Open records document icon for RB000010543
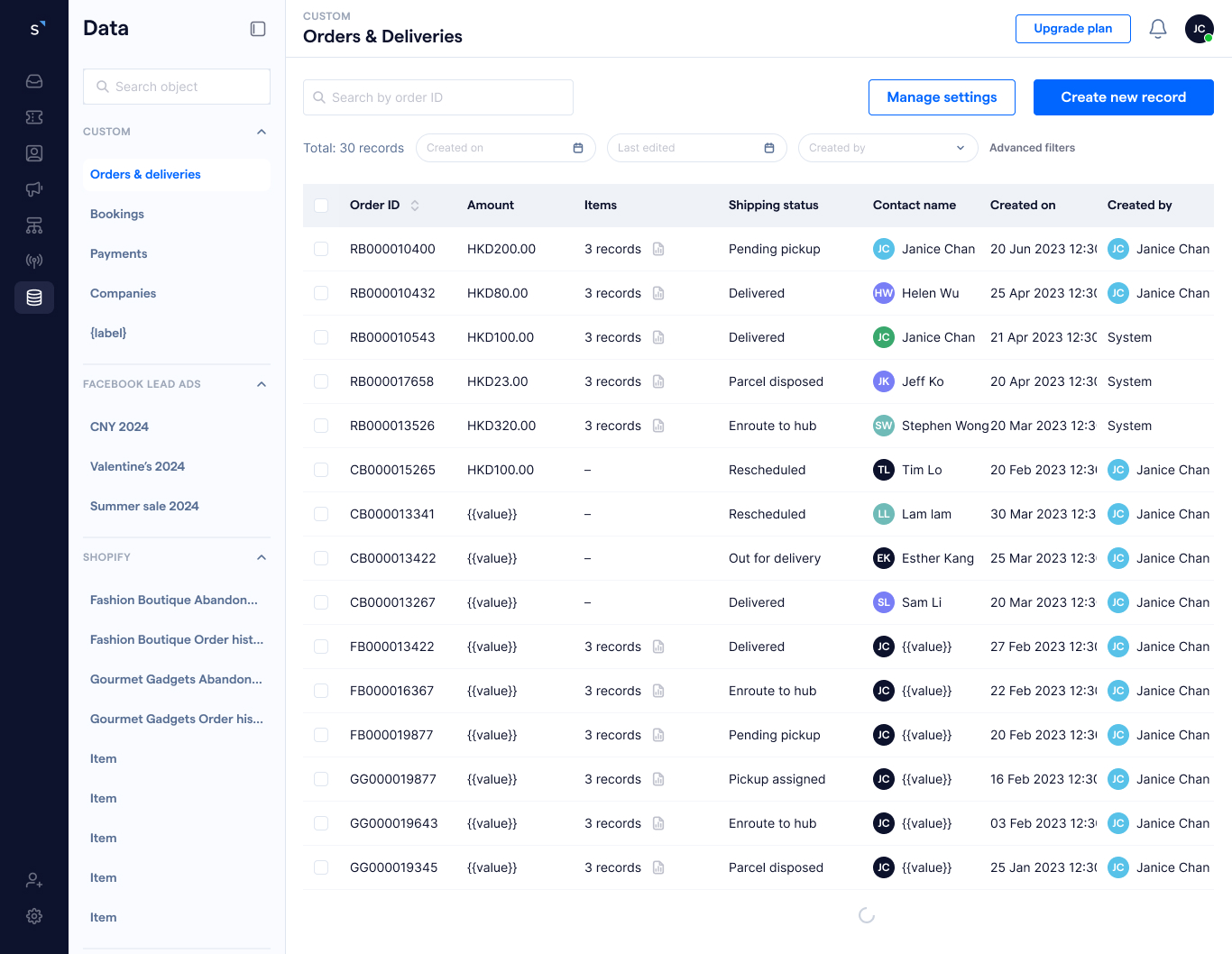This screenshot has height=954, width=1232. 658,337
